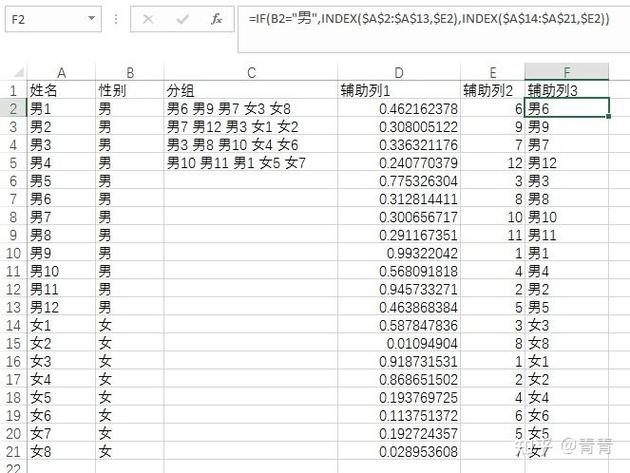Click the 性别 header cell
Viewport: 630px width, 473px height.
pos(130,90)
